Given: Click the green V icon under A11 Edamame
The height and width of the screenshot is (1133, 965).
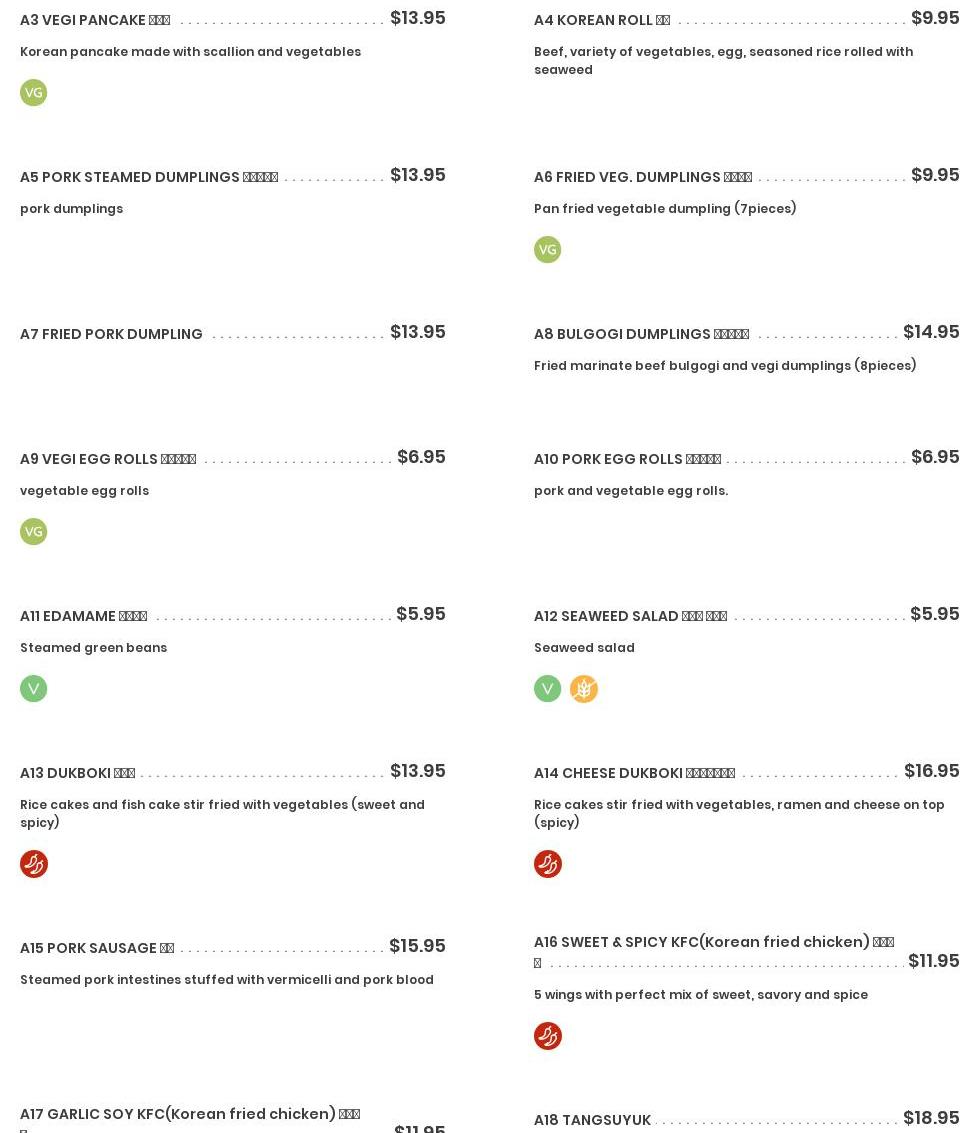Looking at the screenshot, I should point(33,689).
